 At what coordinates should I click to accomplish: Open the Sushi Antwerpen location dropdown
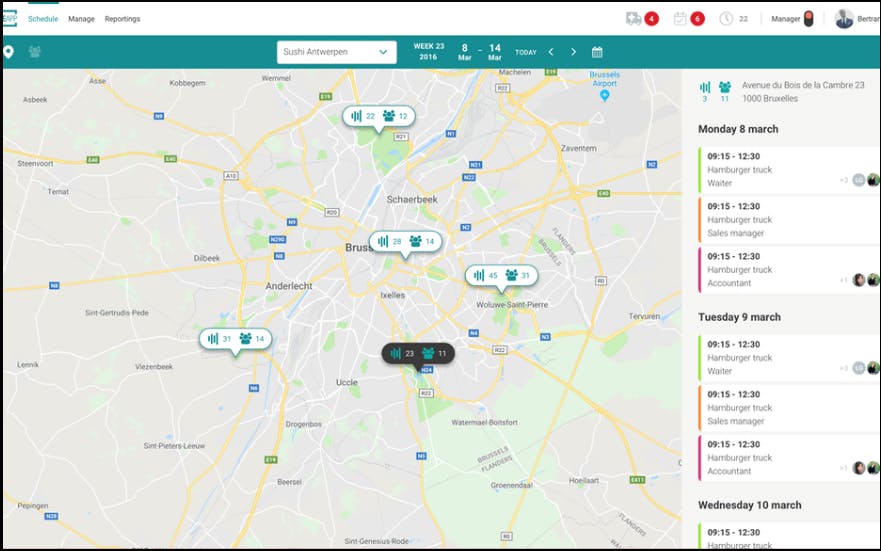click(337, 52)
